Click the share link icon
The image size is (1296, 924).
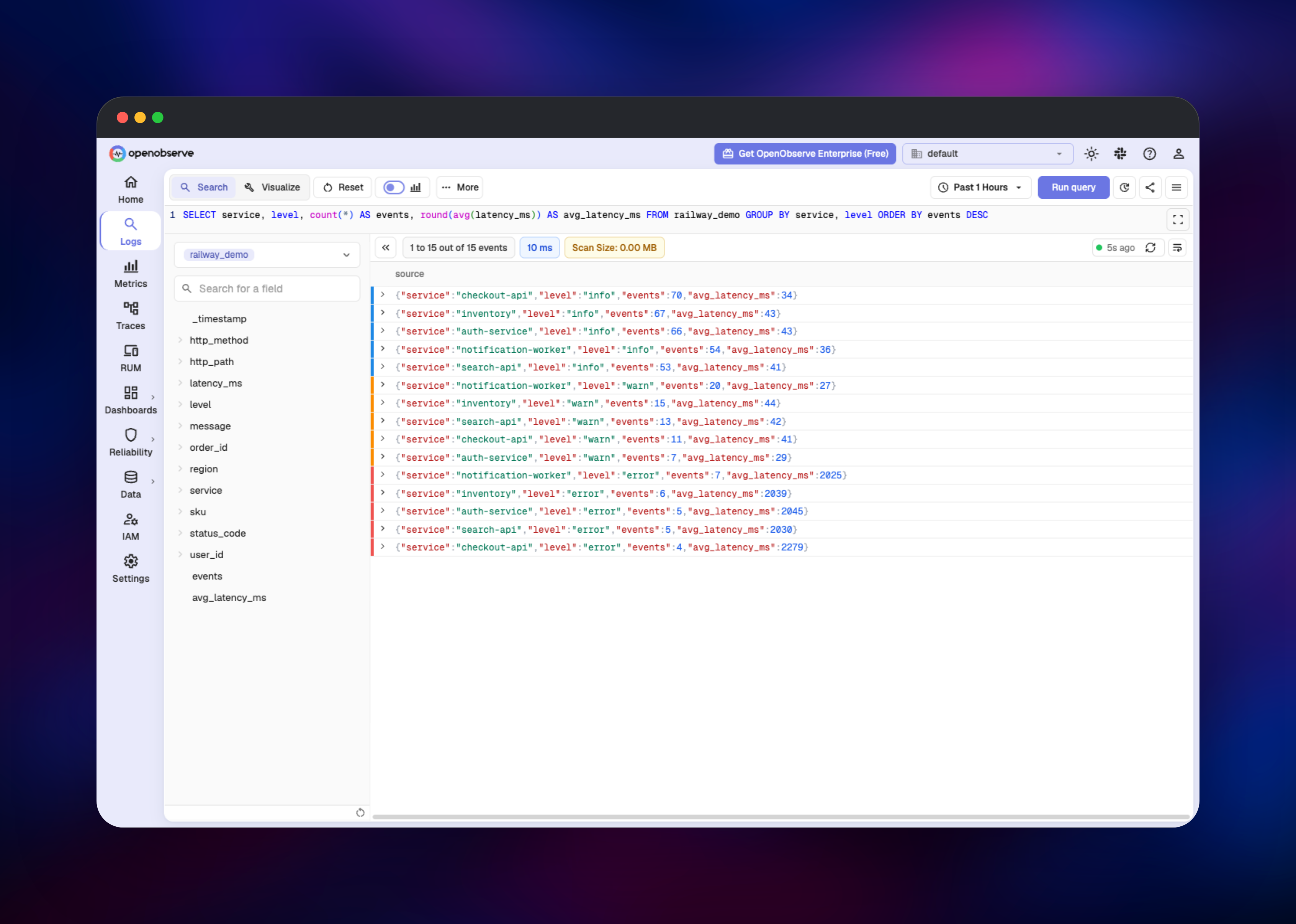(x=1150, y=187)
